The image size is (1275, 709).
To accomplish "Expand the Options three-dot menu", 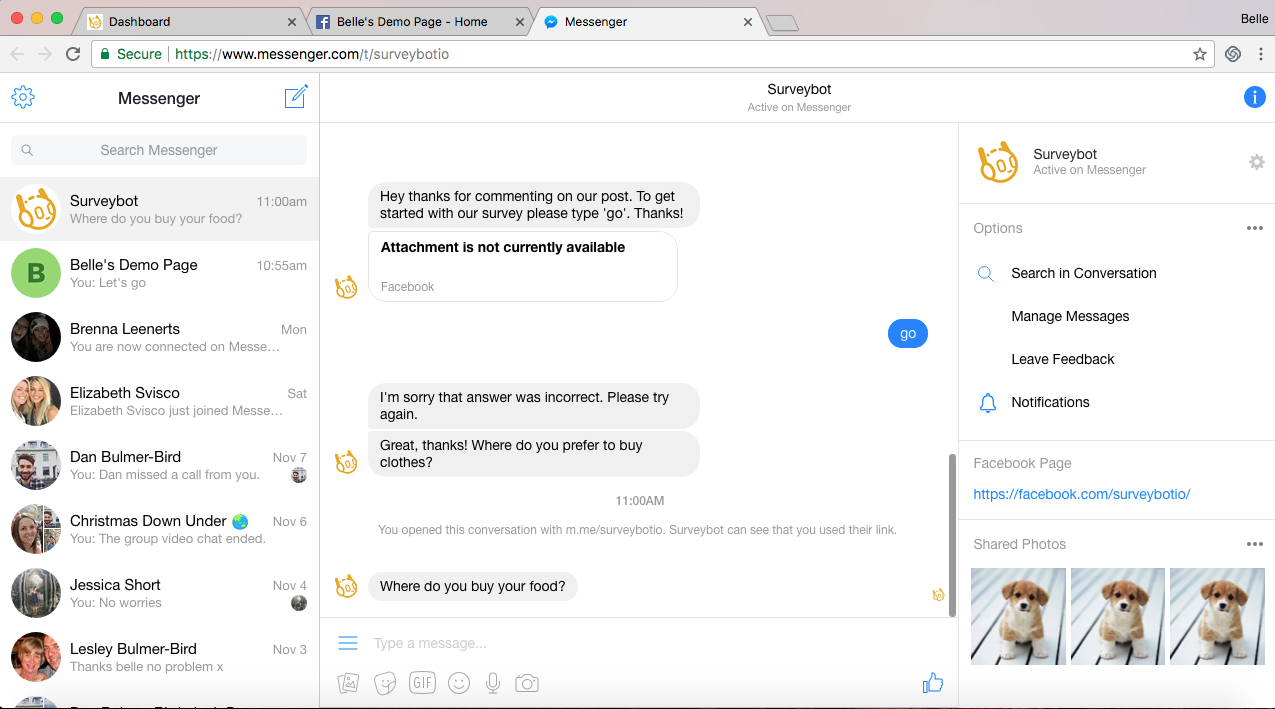I will tap(1254, 228).
